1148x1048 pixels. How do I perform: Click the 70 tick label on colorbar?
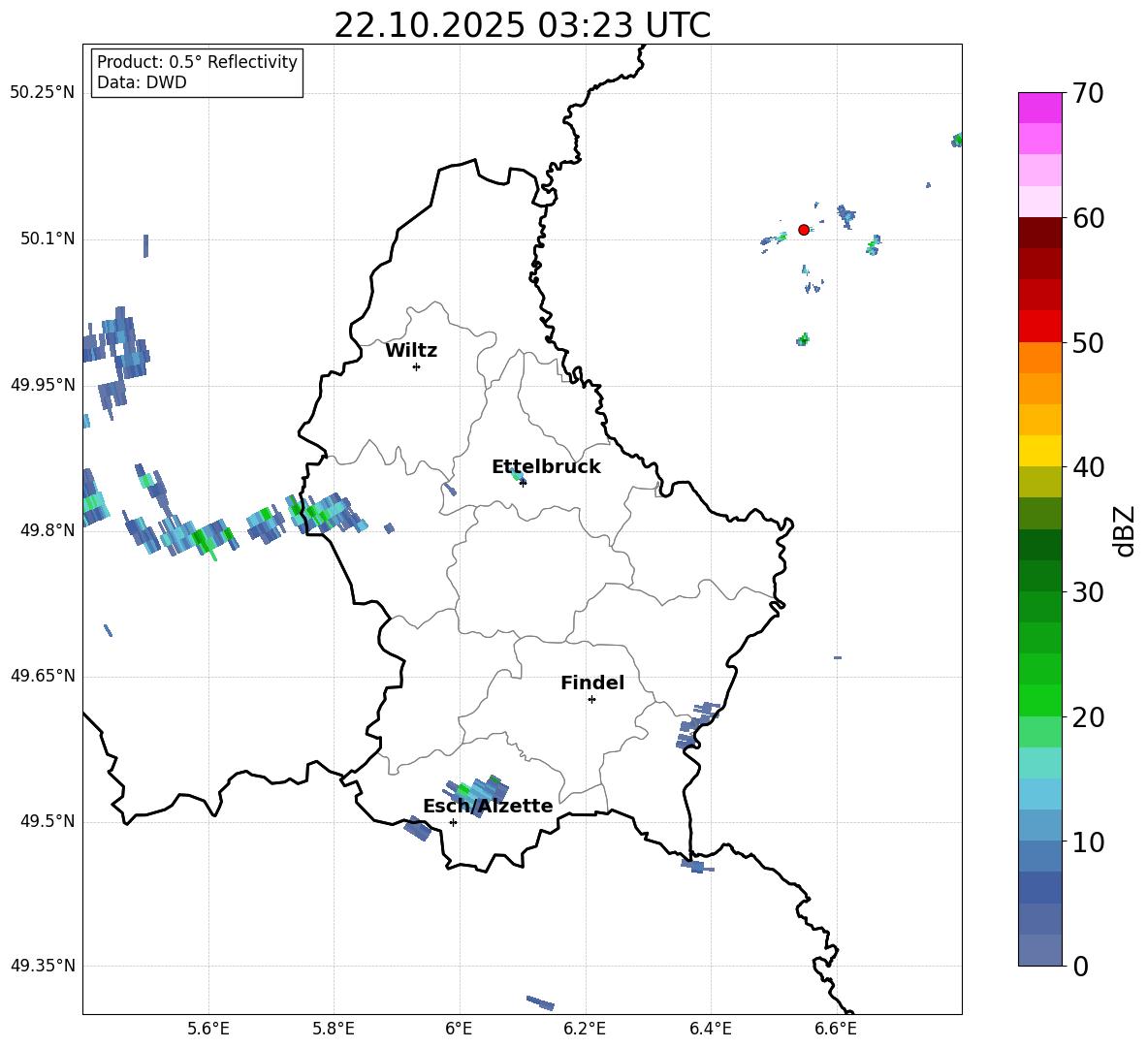(1090, 93)
